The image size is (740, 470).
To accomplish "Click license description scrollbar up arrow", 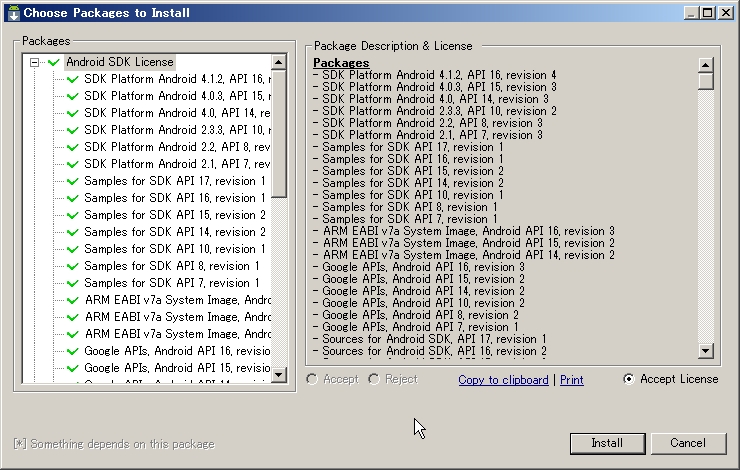I will pyautogui.click(x=706, y=65).
